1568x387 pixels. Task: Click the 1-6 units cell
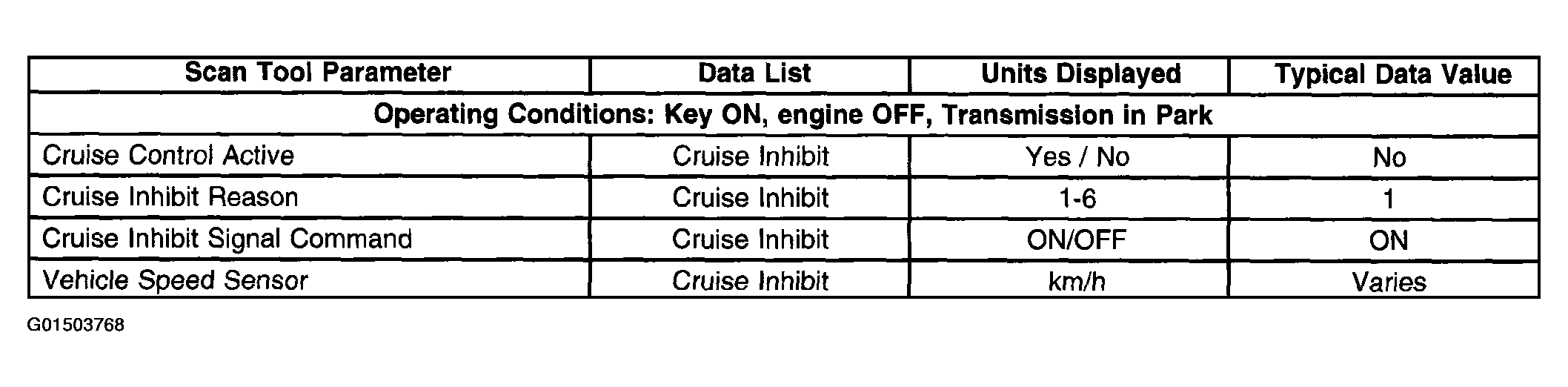tap(1078, 198)
